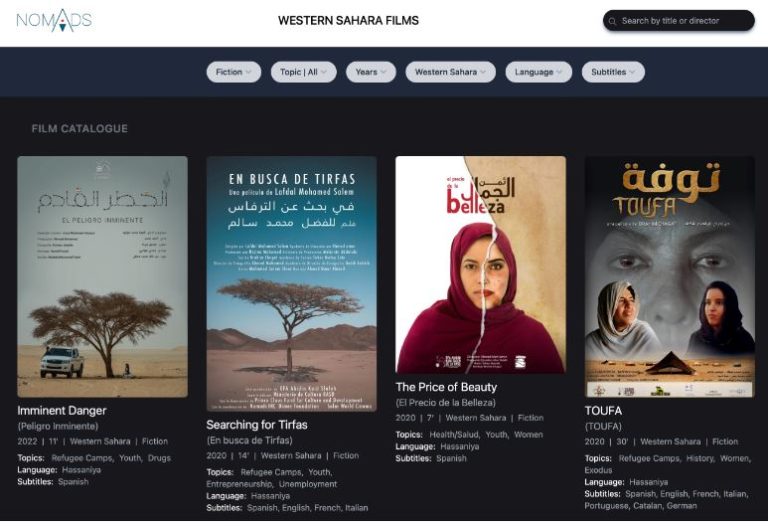The width and height of the screenshot is (768, 526).
Task: Expand the Topic | All dropdown
Action: point(303,72)
